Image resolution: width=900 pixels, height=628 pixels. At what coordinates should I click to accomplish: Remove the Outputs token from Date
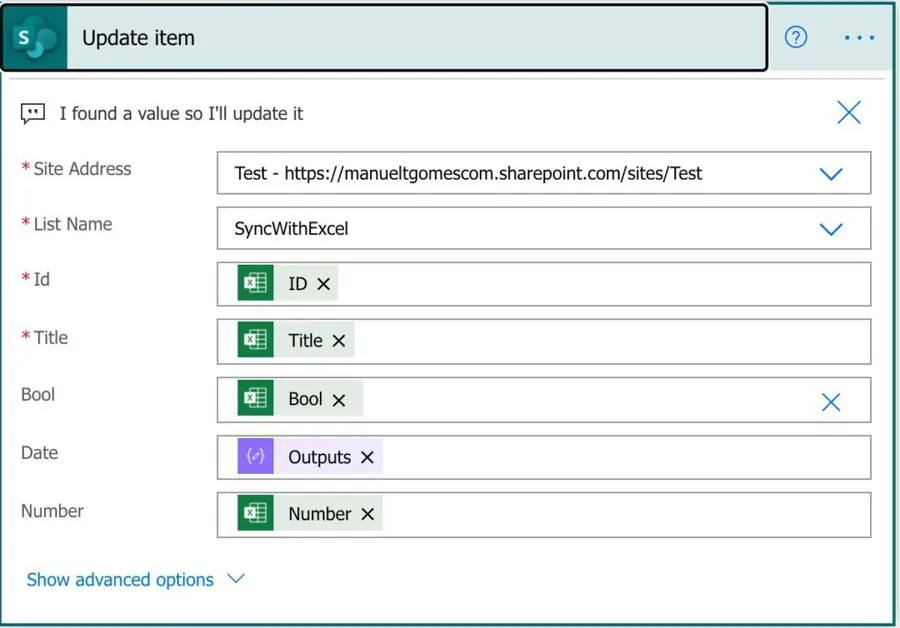point(367,457)
